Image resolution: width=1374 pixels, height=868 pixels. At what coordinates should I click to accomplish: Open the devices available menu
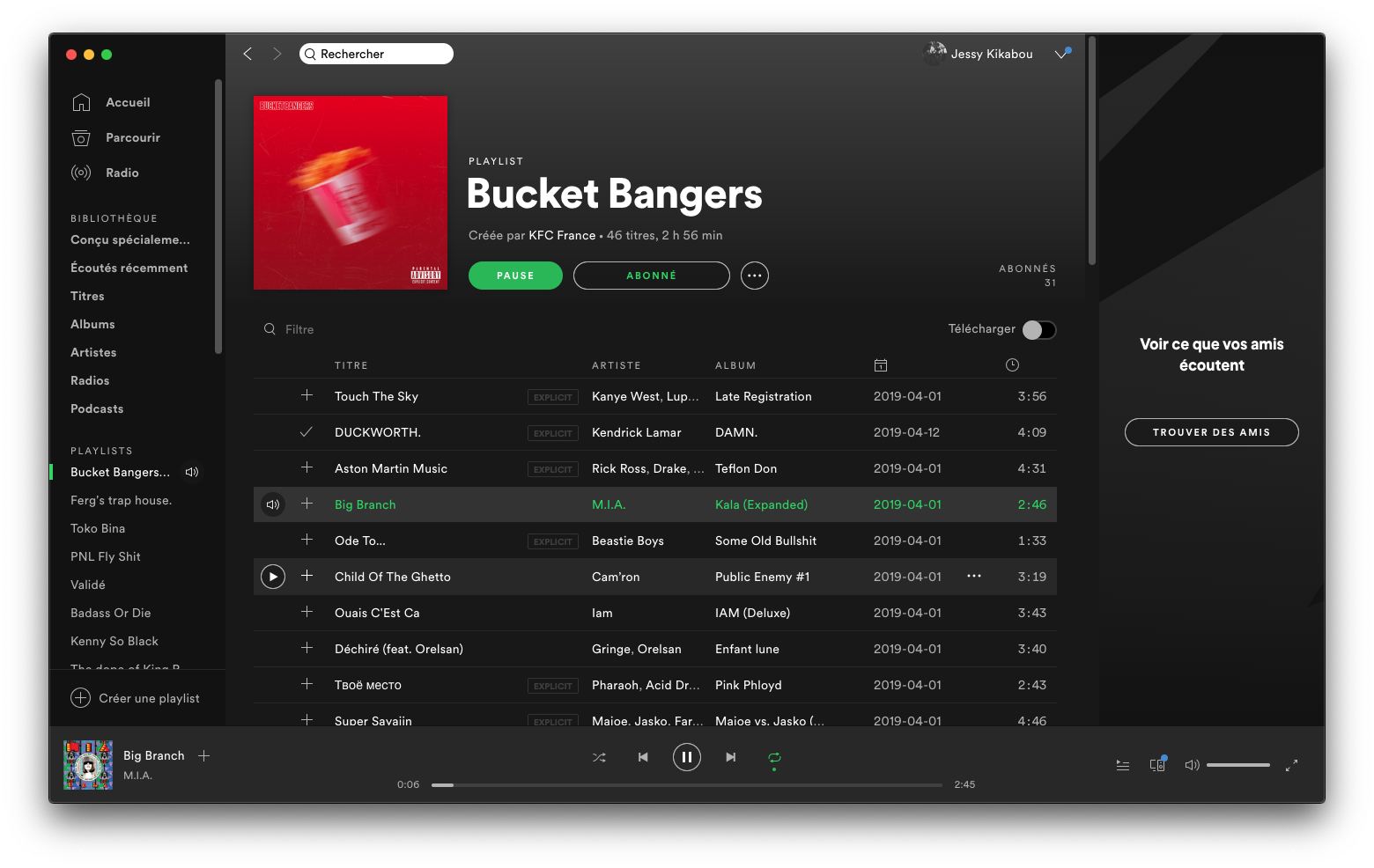pyautogui.click(x=1157, y=765)
